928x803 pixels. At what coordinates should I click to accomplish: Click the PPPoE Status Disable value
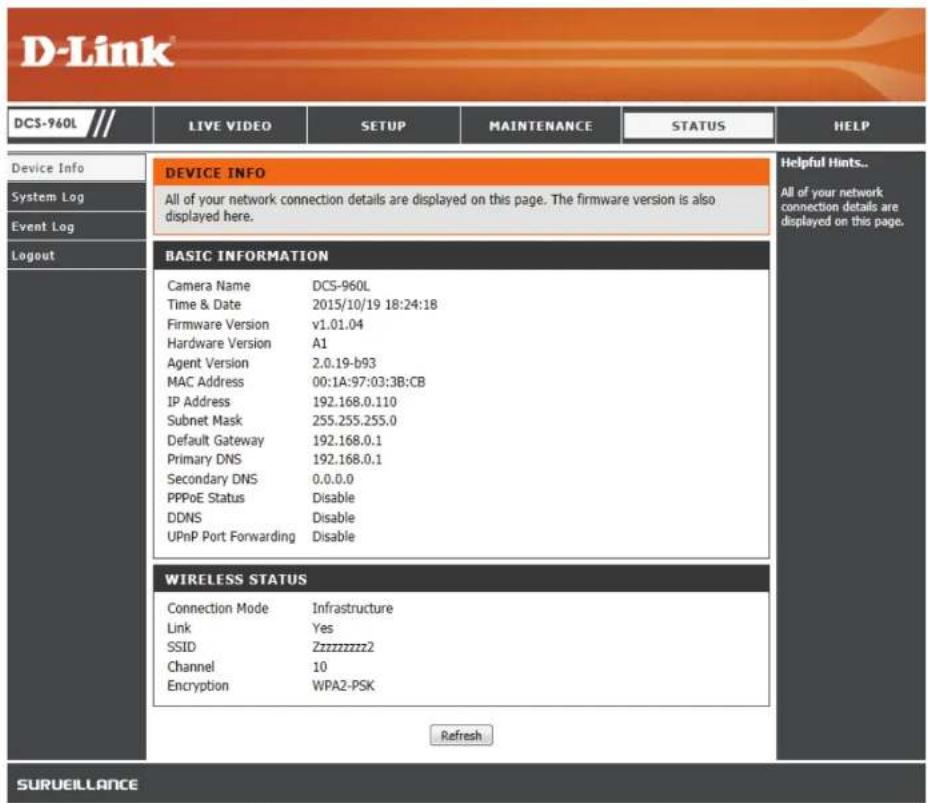tap(333, 498)
